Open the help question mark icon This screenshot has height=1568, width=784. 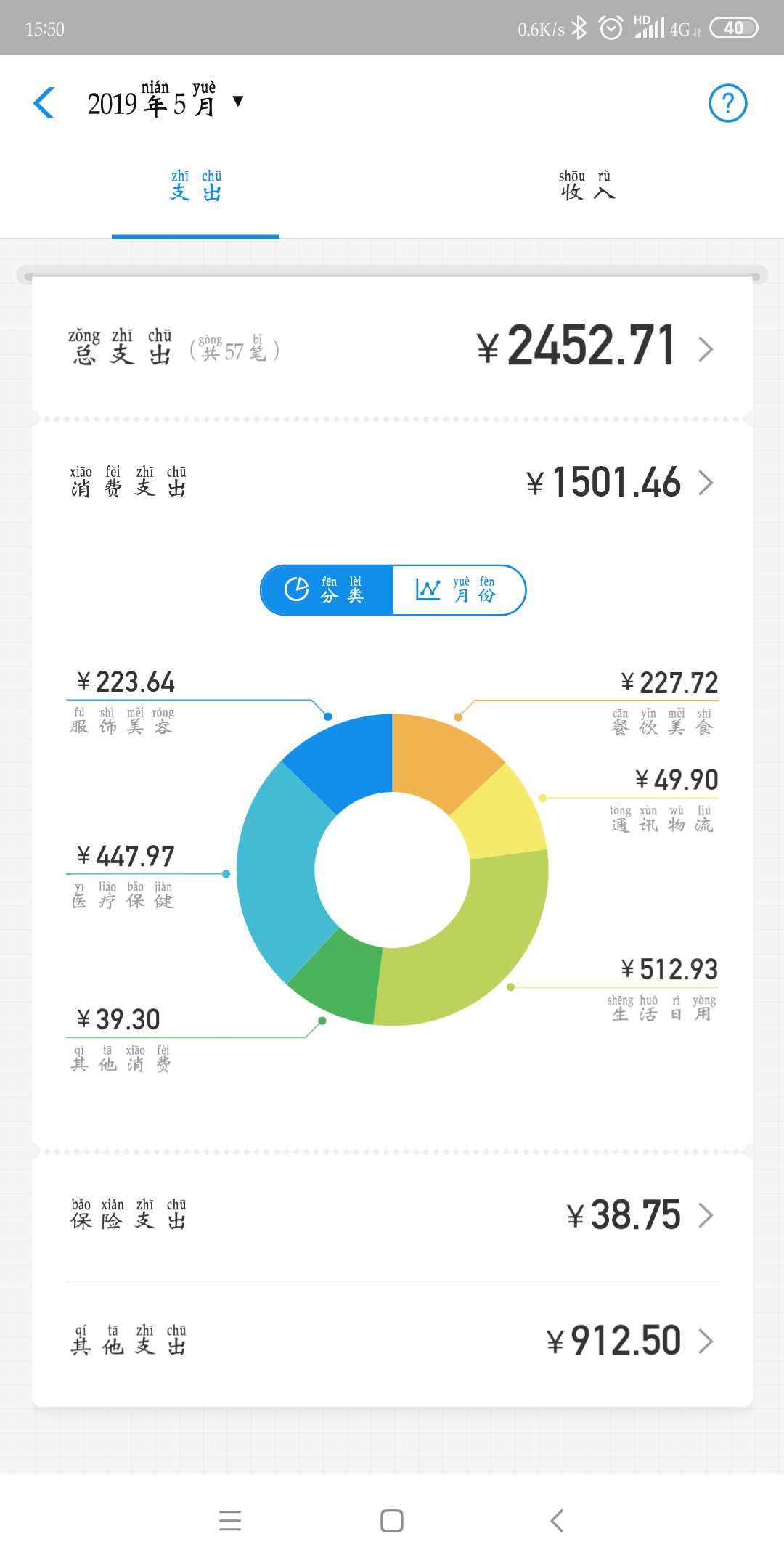(x=727, y=103)
